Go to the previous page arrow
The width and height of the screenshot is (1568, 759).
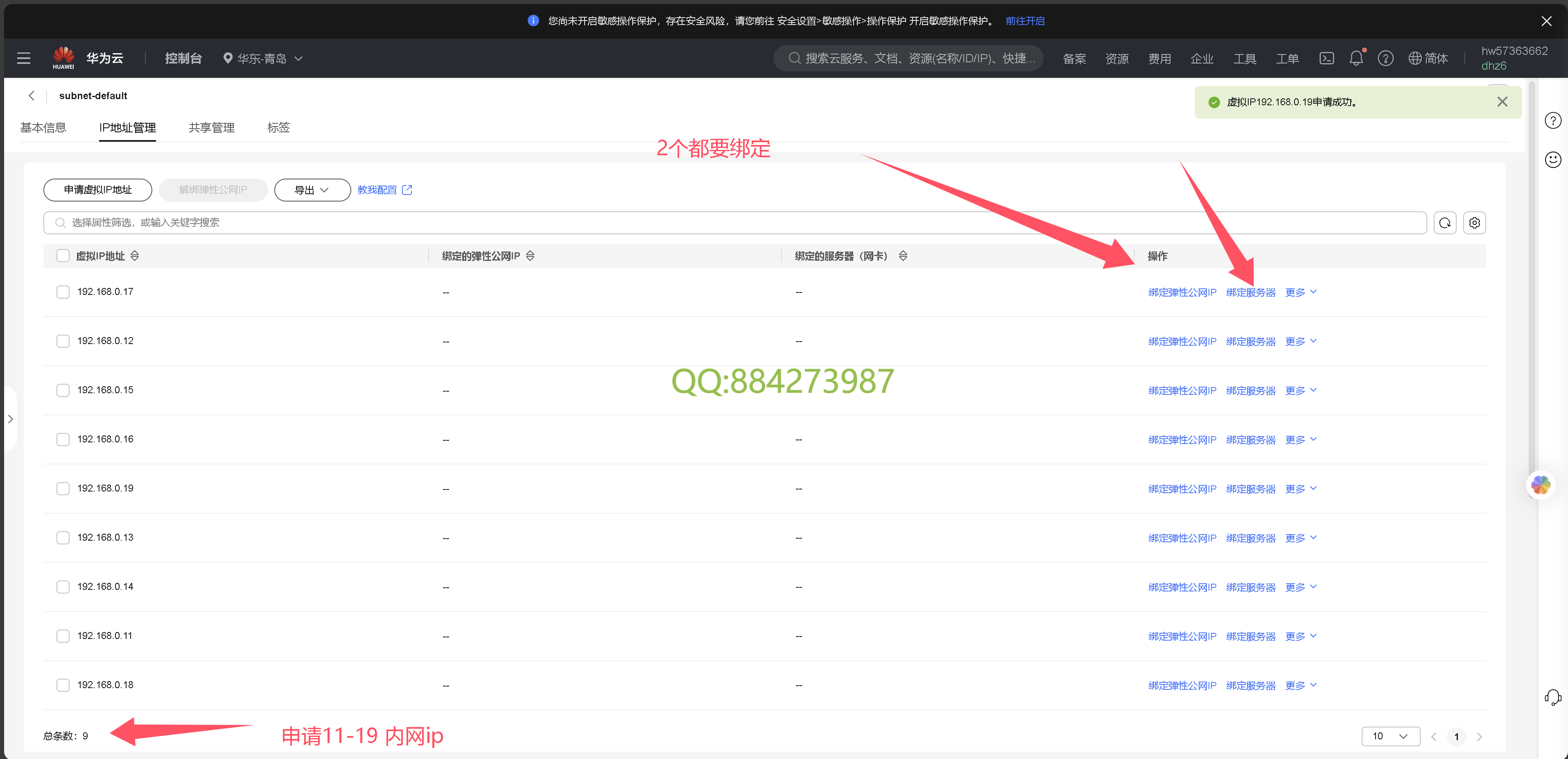[1433, 736]
